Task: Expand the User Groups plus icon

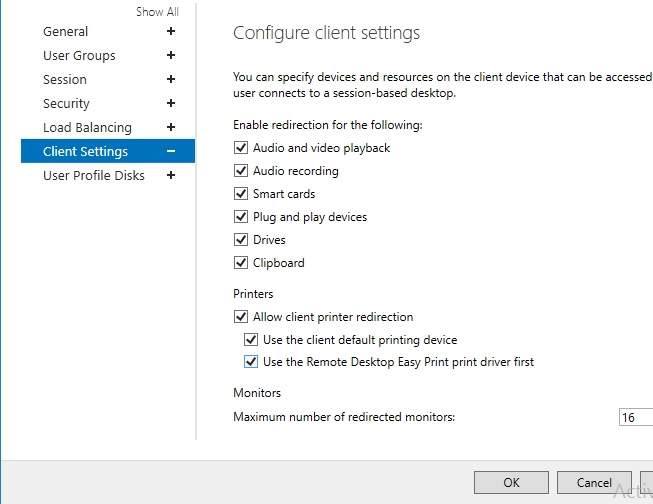Action: tap(171, 56)
